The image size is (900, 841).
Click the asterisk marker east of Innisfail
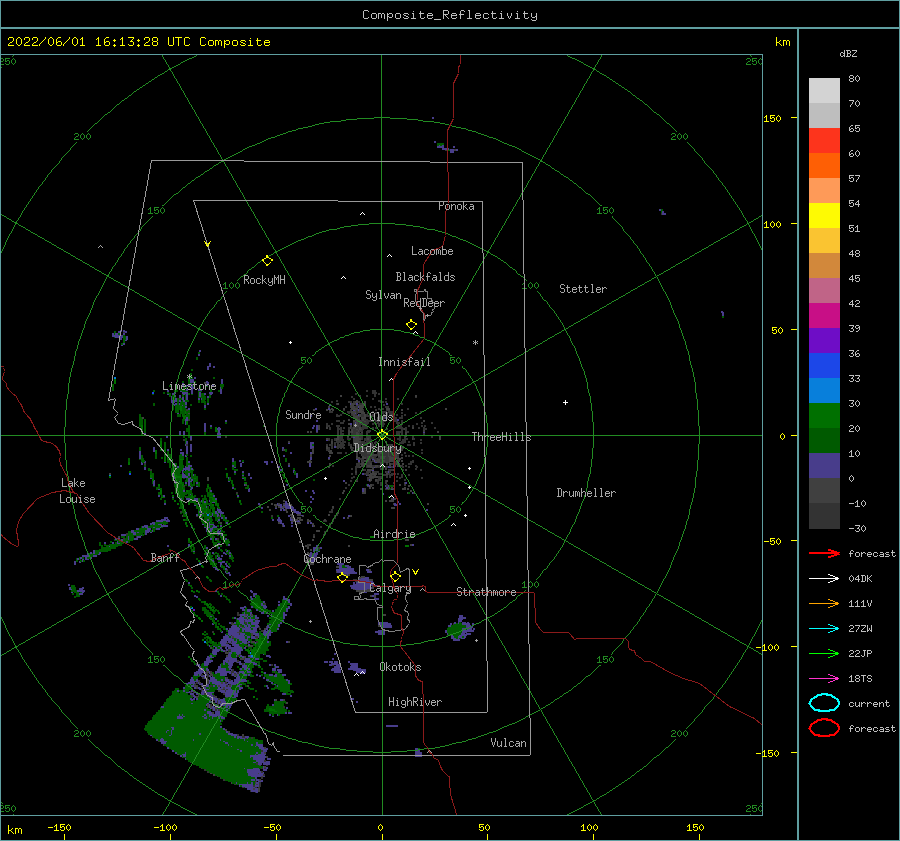click(x=475, y=343)
